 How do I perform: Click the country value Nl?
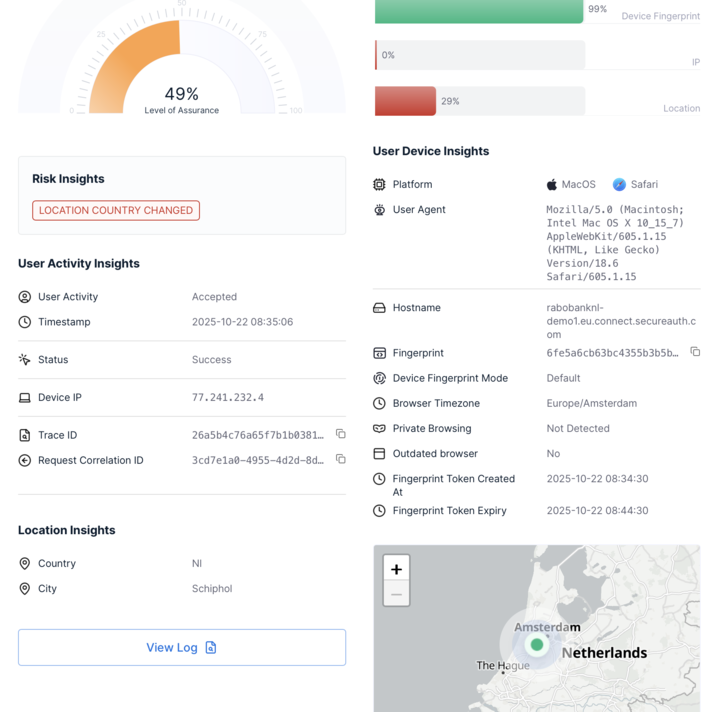(x=197, y=563)
